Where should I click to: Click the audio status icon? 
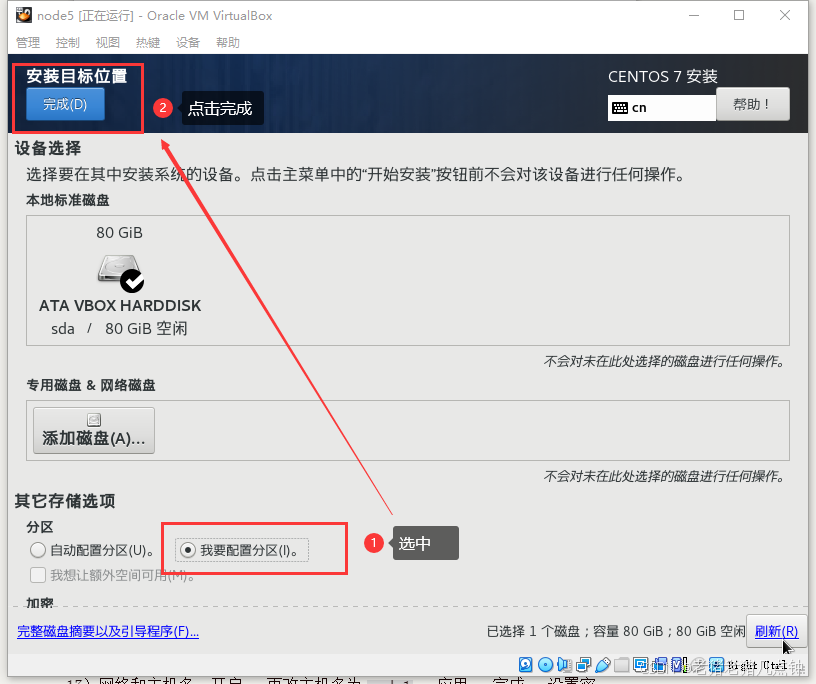[564, 665]
